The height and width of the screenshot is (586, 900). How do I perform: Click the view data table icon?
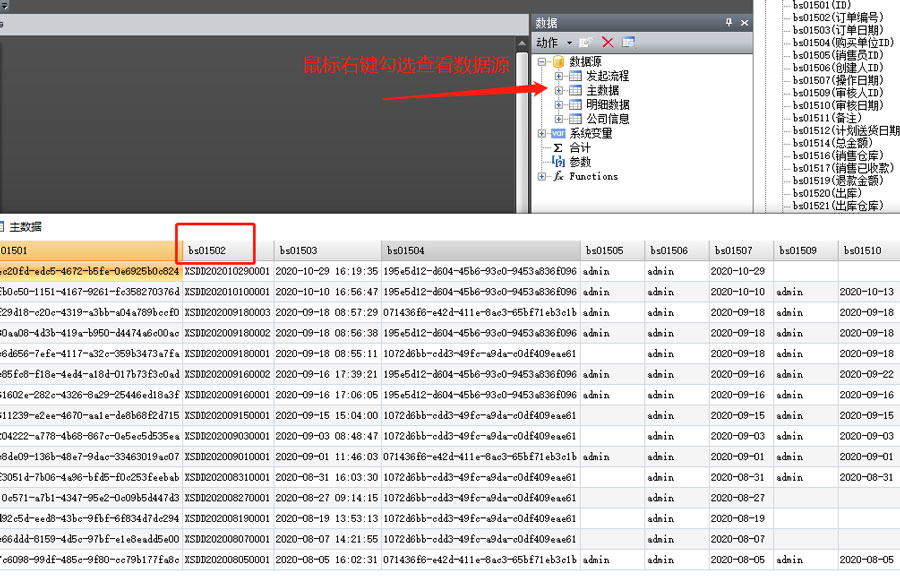pyautogui.click(x=628, y=43)
